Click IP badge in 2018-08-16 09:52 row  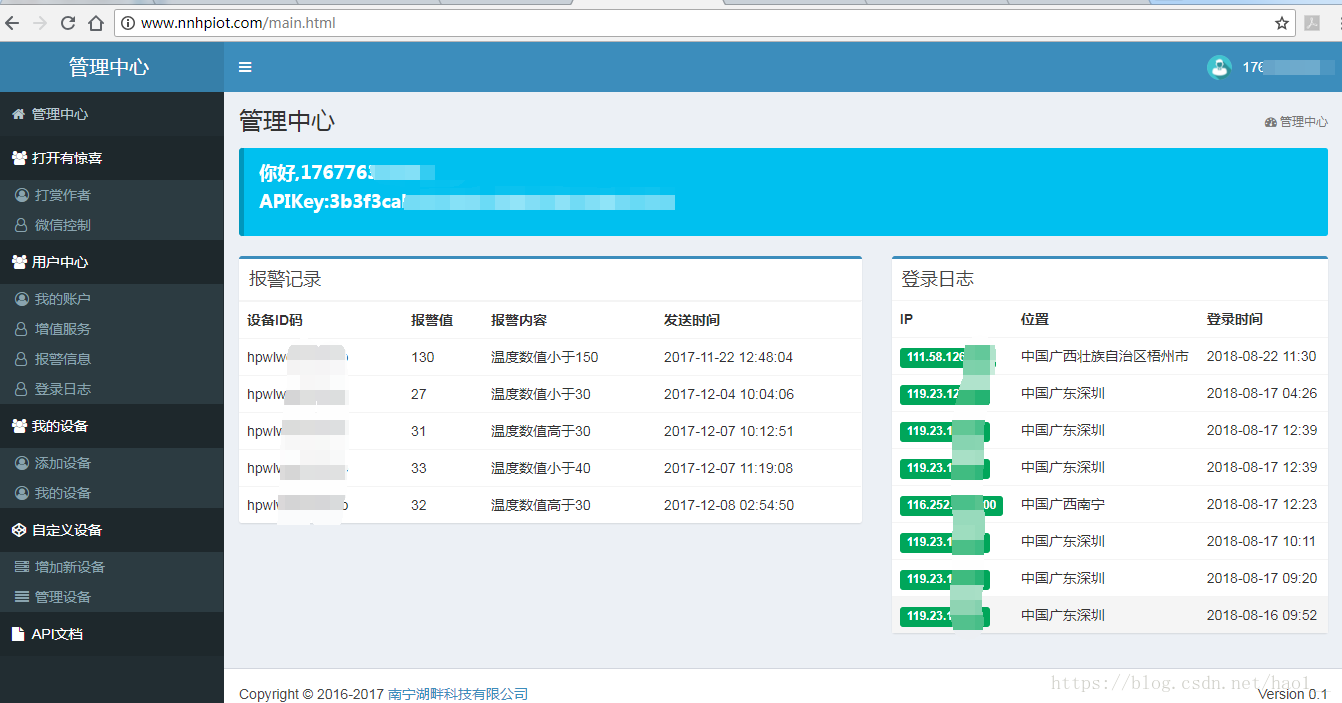945,616
